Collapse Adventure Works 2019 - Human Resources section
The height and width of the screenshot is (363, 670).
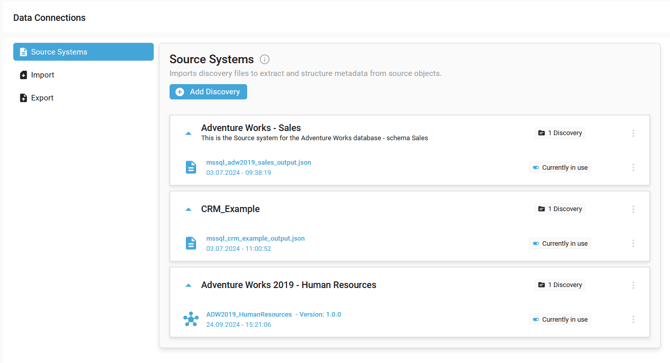[x=188, y=286]
